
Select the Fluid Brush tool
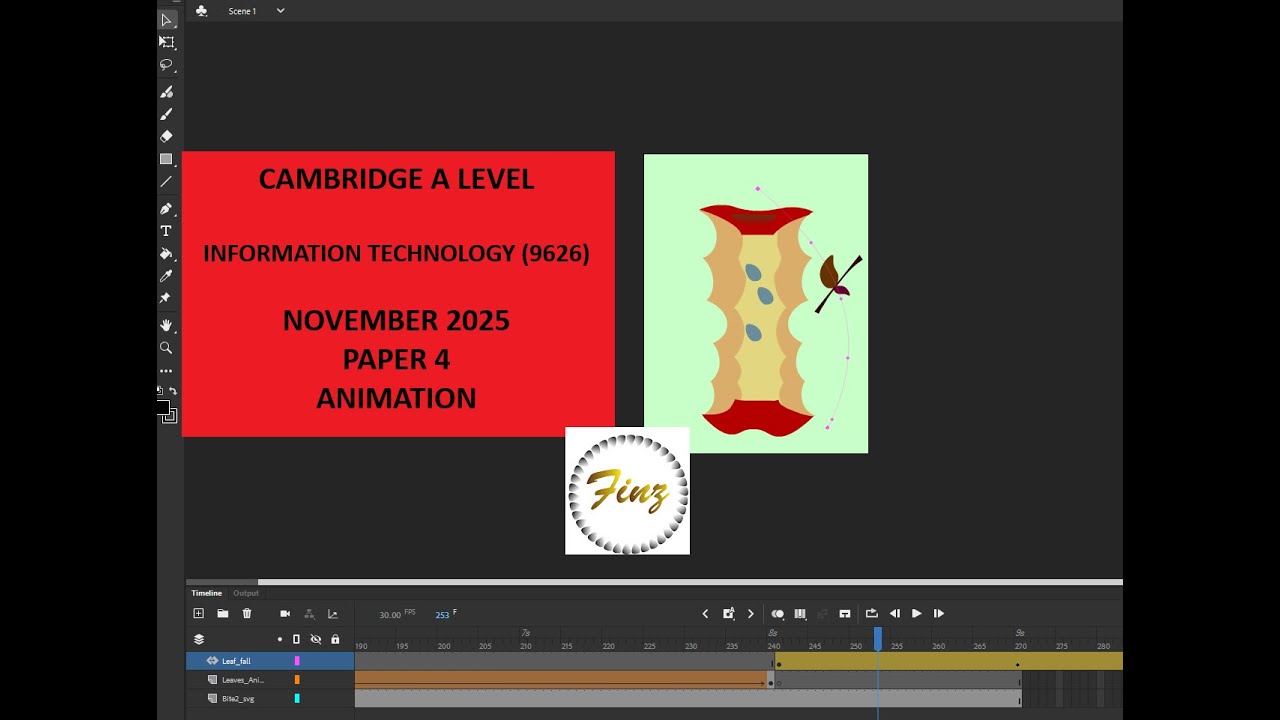click(167, 91)
